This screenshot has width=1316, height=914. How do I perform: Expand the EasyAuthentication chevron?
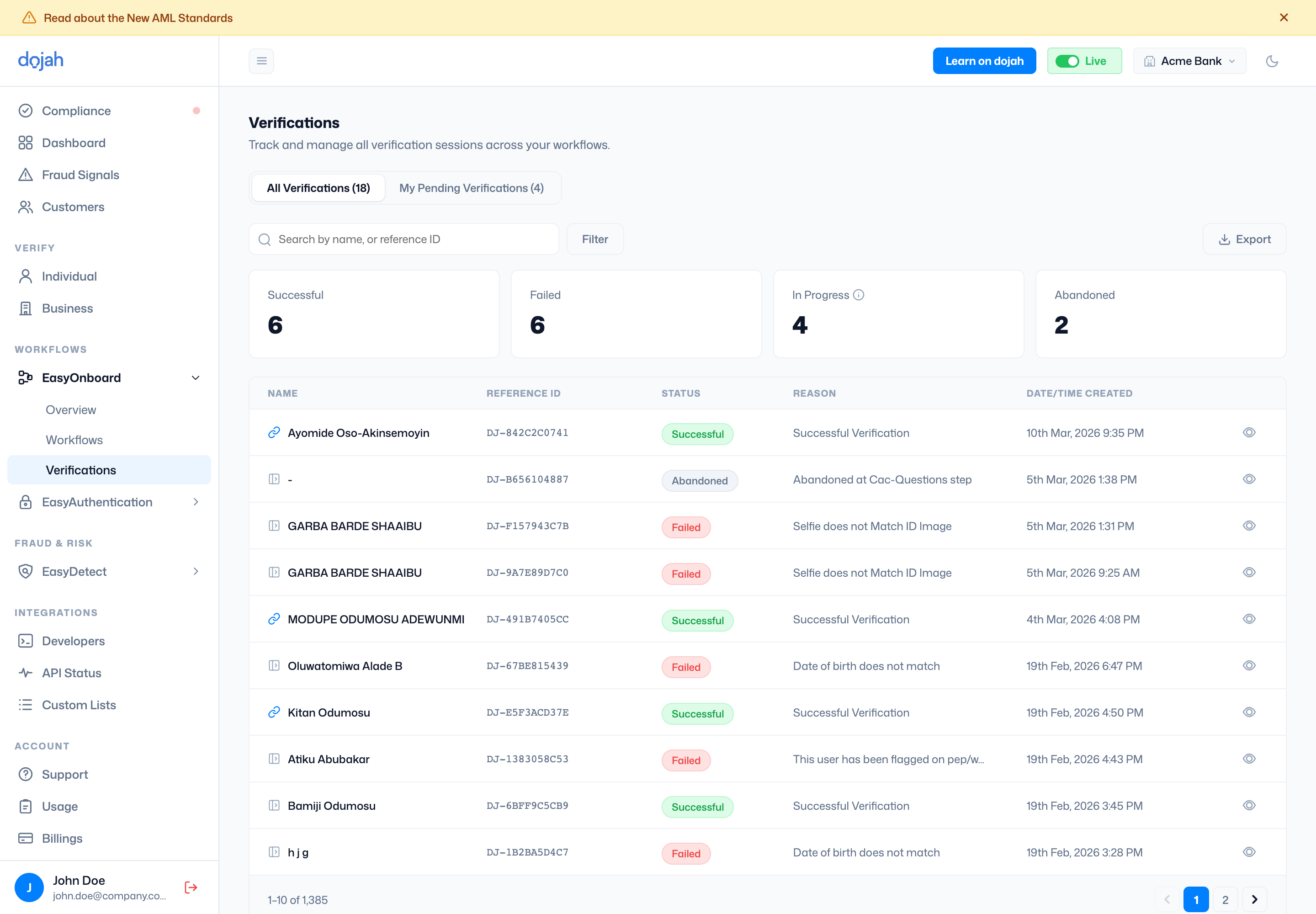[195, 502]
